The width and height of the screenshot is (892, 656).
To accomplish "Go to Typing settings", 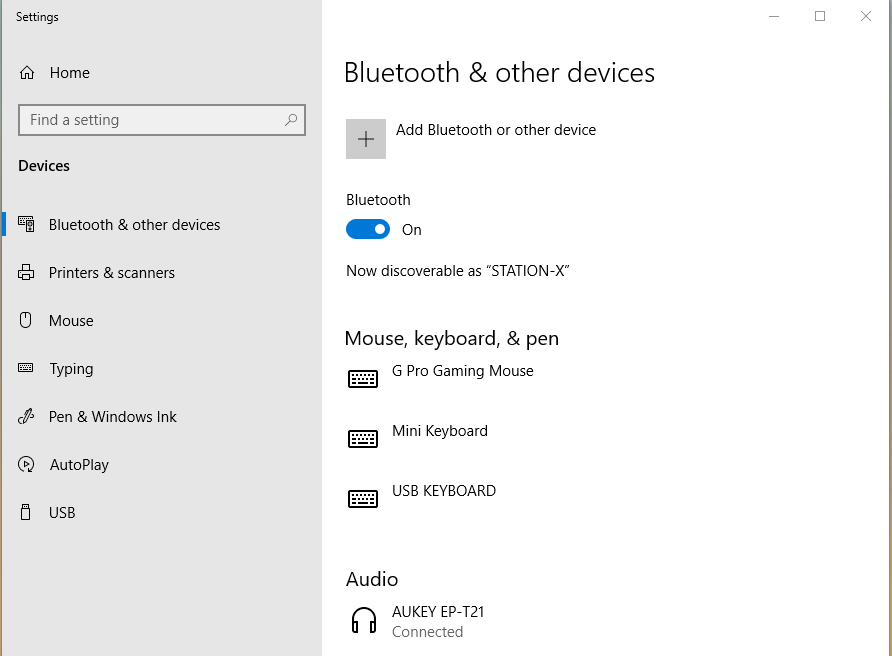I will pyautogui.click(x=71, y=369).
